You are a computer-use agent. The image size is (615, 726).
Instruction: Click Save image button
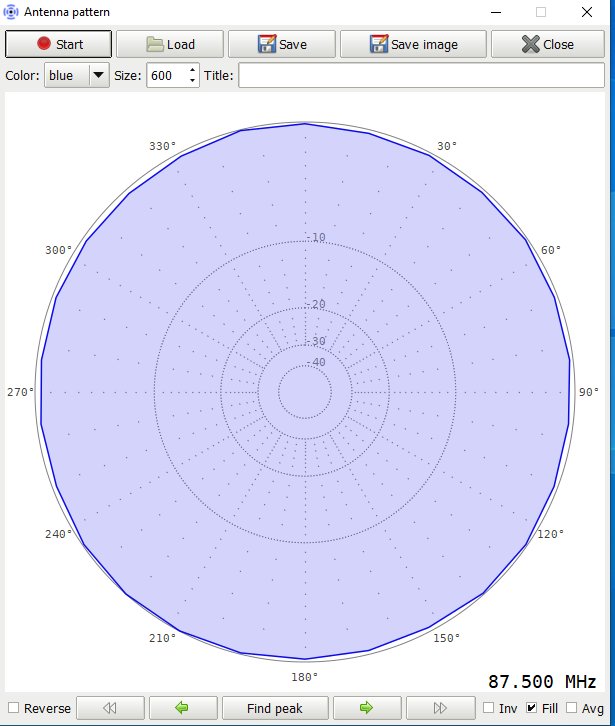[x=413, y=44]
